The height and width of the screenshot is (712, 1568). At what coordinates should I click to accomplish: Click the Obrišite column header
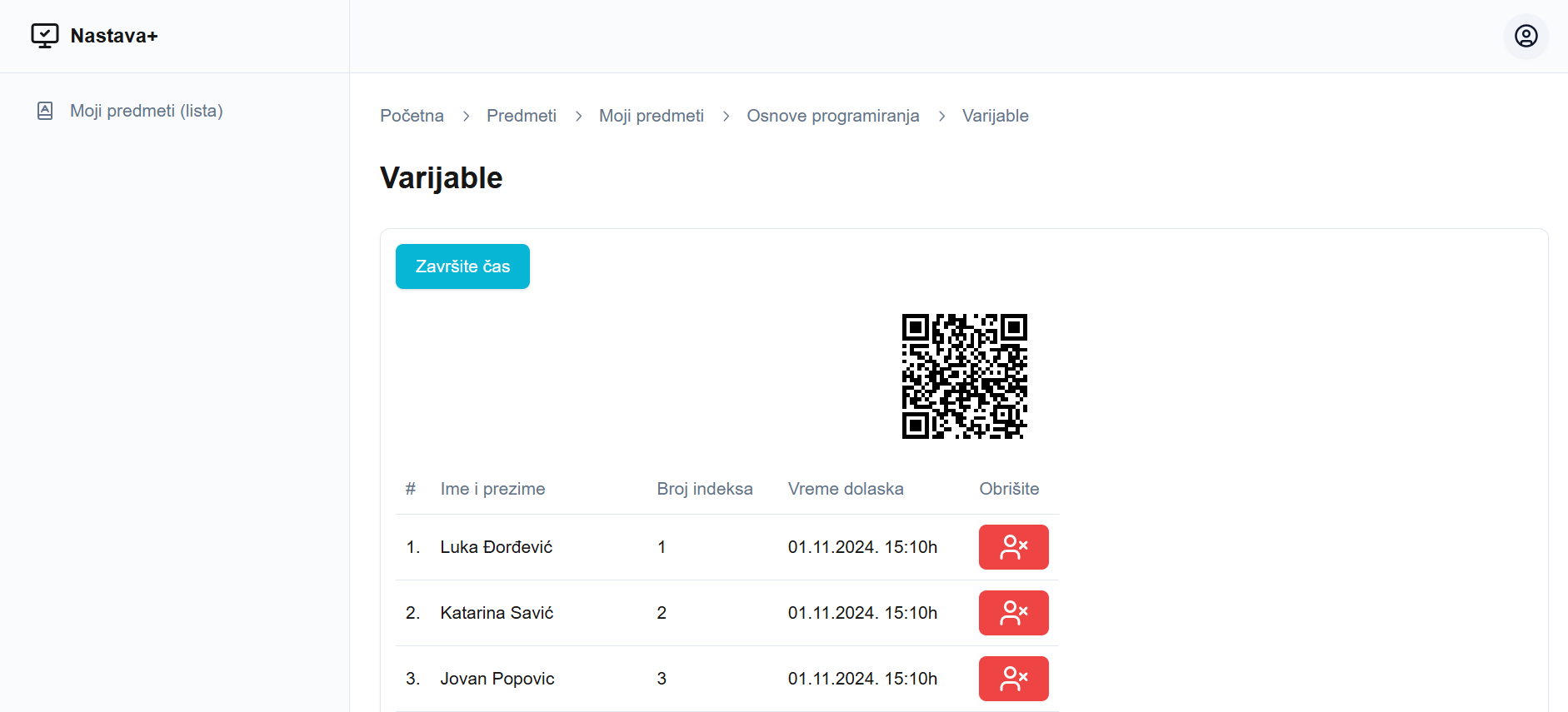coord(1008,489)
